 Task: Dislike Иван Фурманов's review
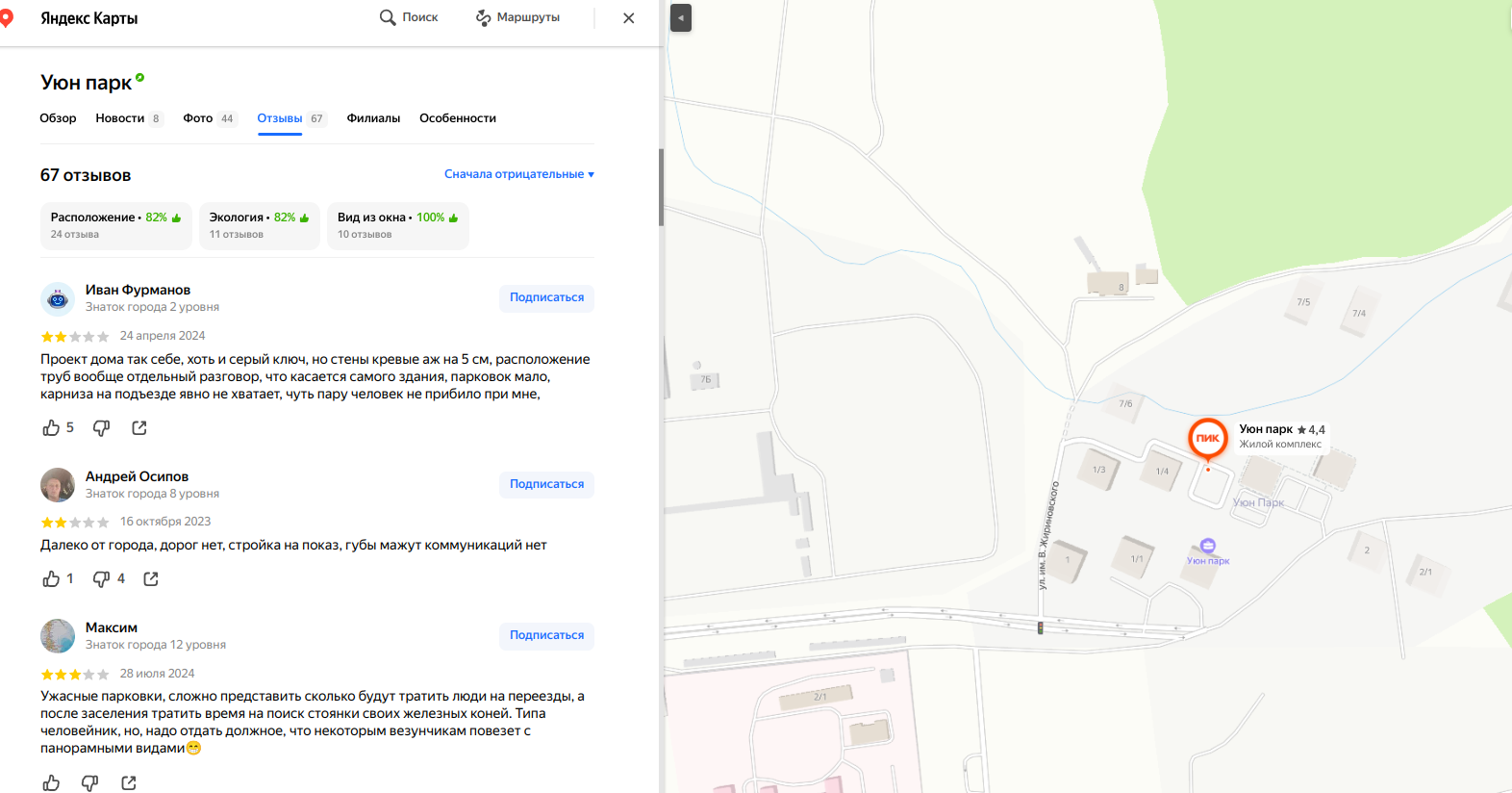101,427
